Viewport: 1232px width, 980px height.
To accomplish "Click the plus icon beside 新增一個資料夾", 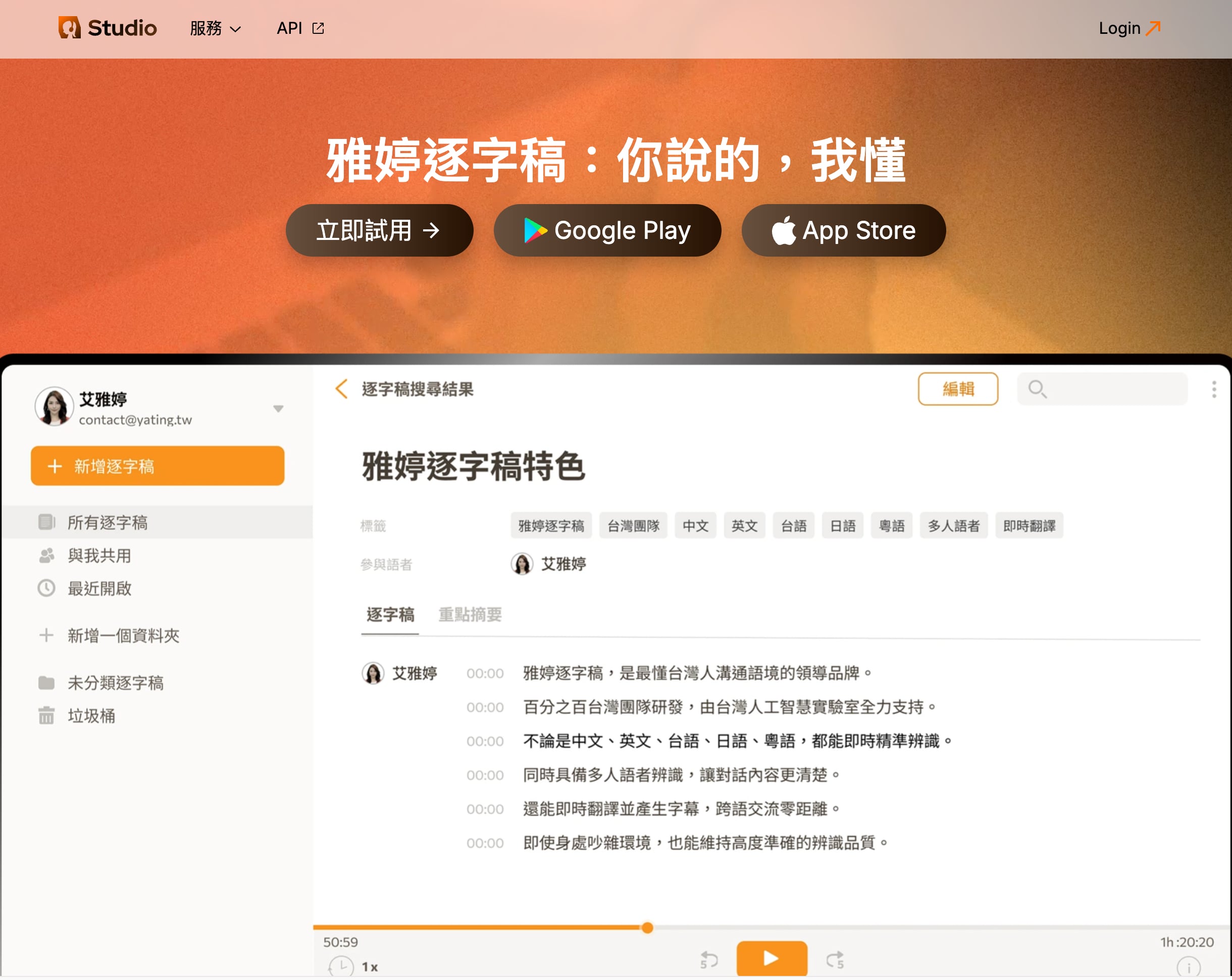I will tap(46, 635).
